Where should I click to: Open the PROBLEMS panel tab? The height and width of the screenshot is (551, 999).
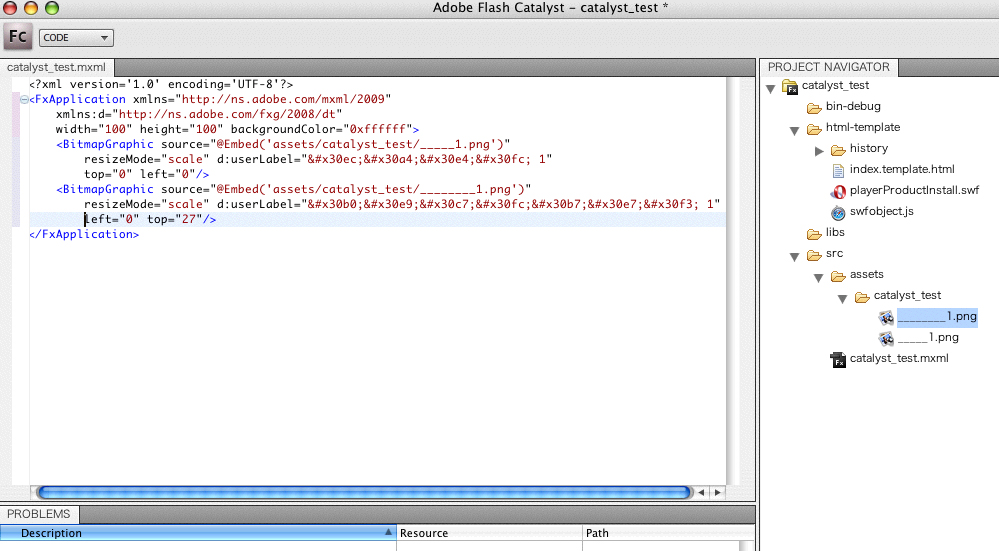pyautogui.click(x=39, y=514)
